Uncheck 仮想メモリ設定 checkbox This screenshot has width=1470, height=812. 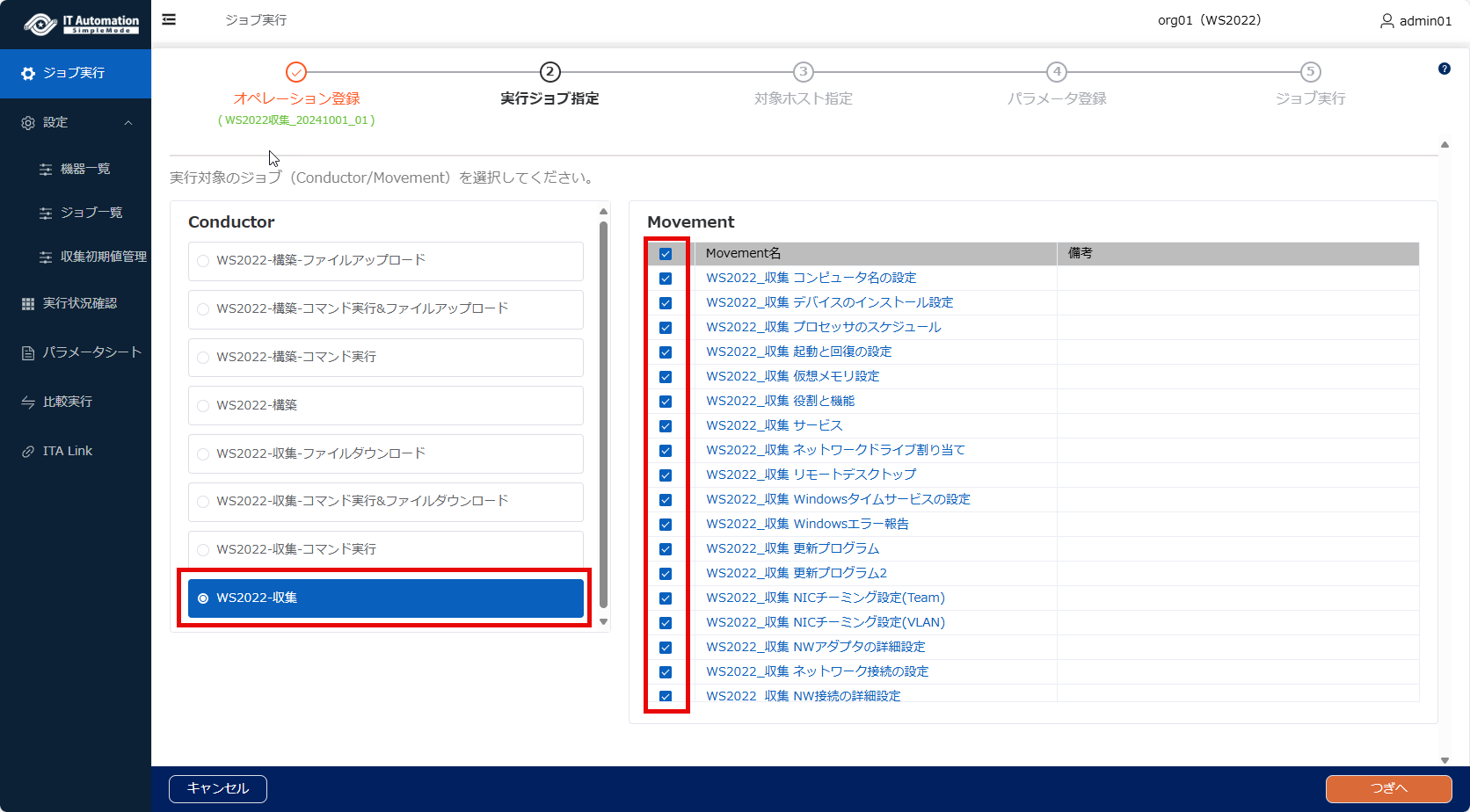pyautogui.click(x=666, y=377)
